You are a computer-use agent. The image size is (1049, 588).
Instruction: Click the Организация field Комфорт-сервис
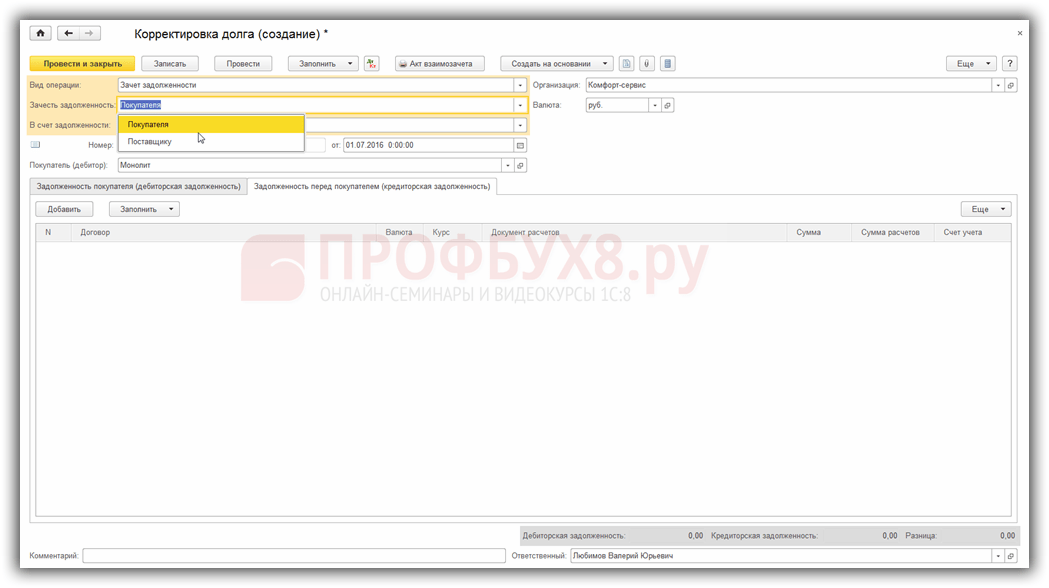tap(789, 86)
